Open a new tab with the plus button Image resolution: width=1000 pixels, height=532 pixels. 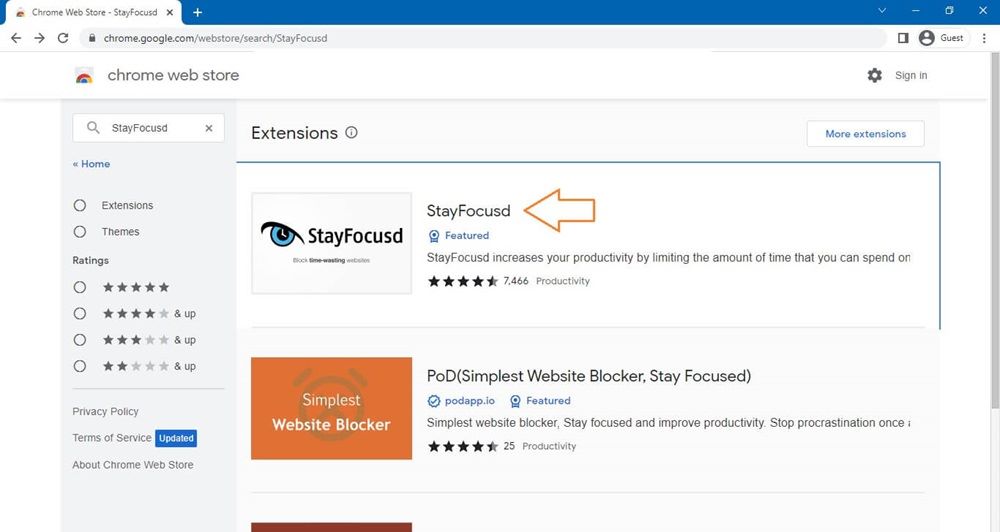tap(198, 12)
